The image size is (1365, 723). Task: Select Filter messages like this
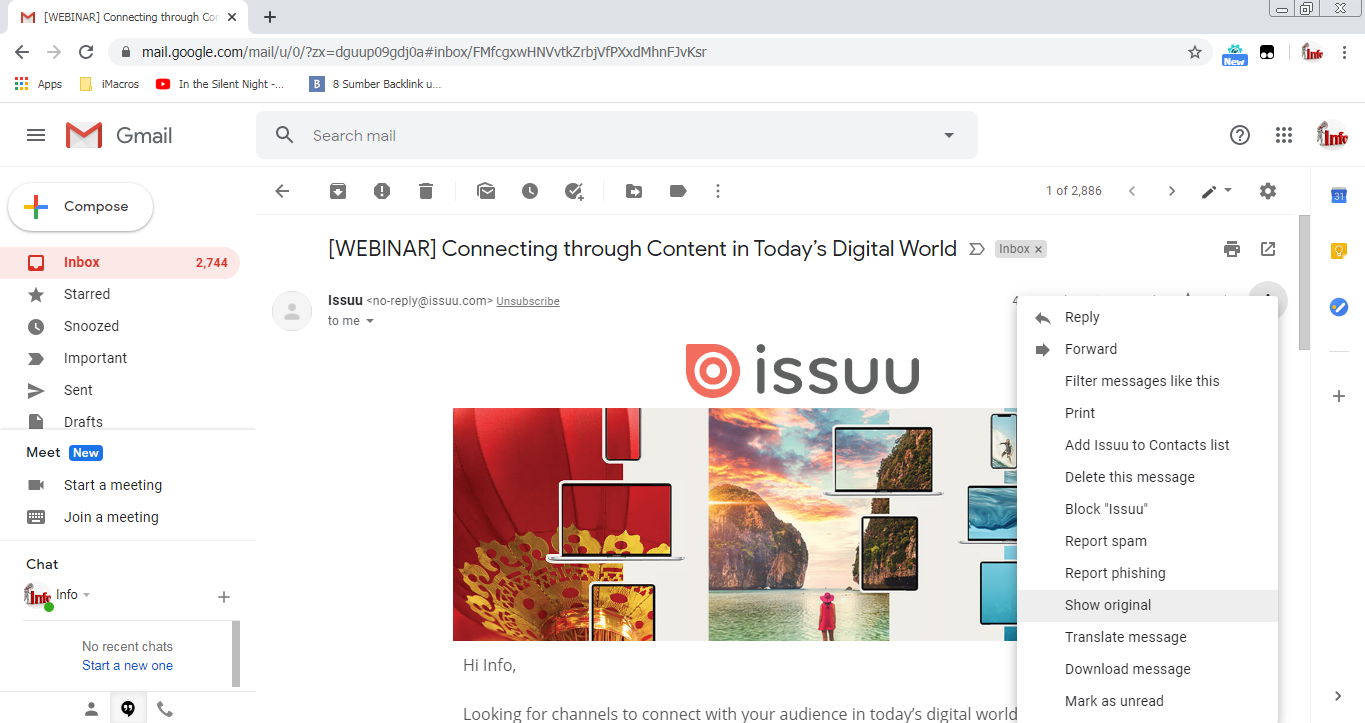click(x=1147, y=381)
